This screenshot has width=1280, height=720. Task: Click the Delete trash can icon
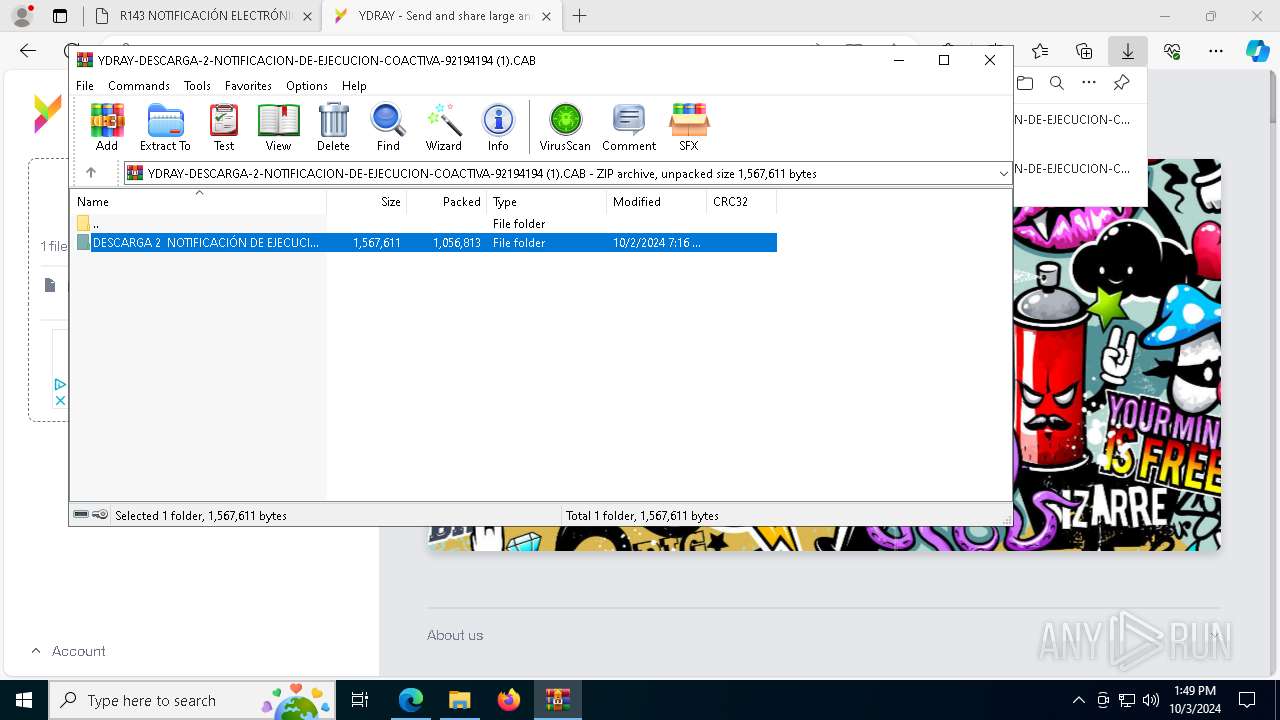click(x=333, y=127)
